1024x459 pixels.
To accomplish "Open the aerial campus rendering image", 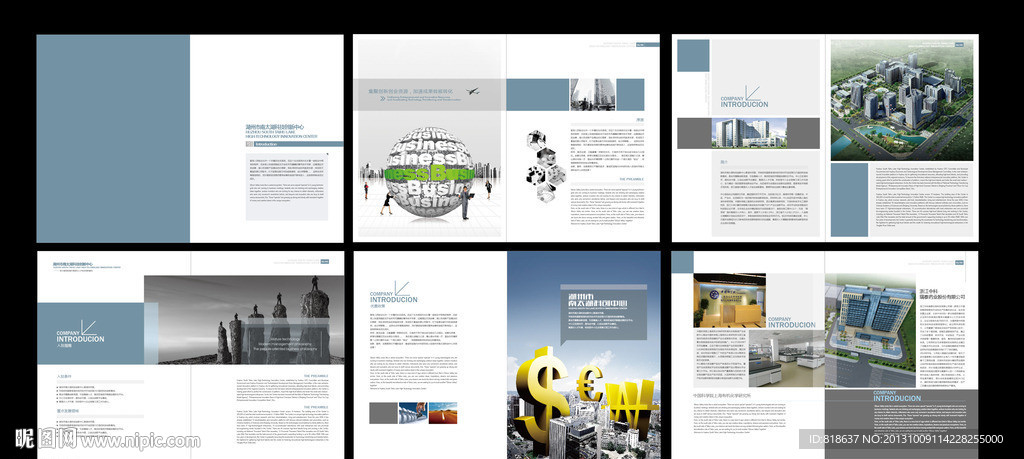I will coord(901,99).
